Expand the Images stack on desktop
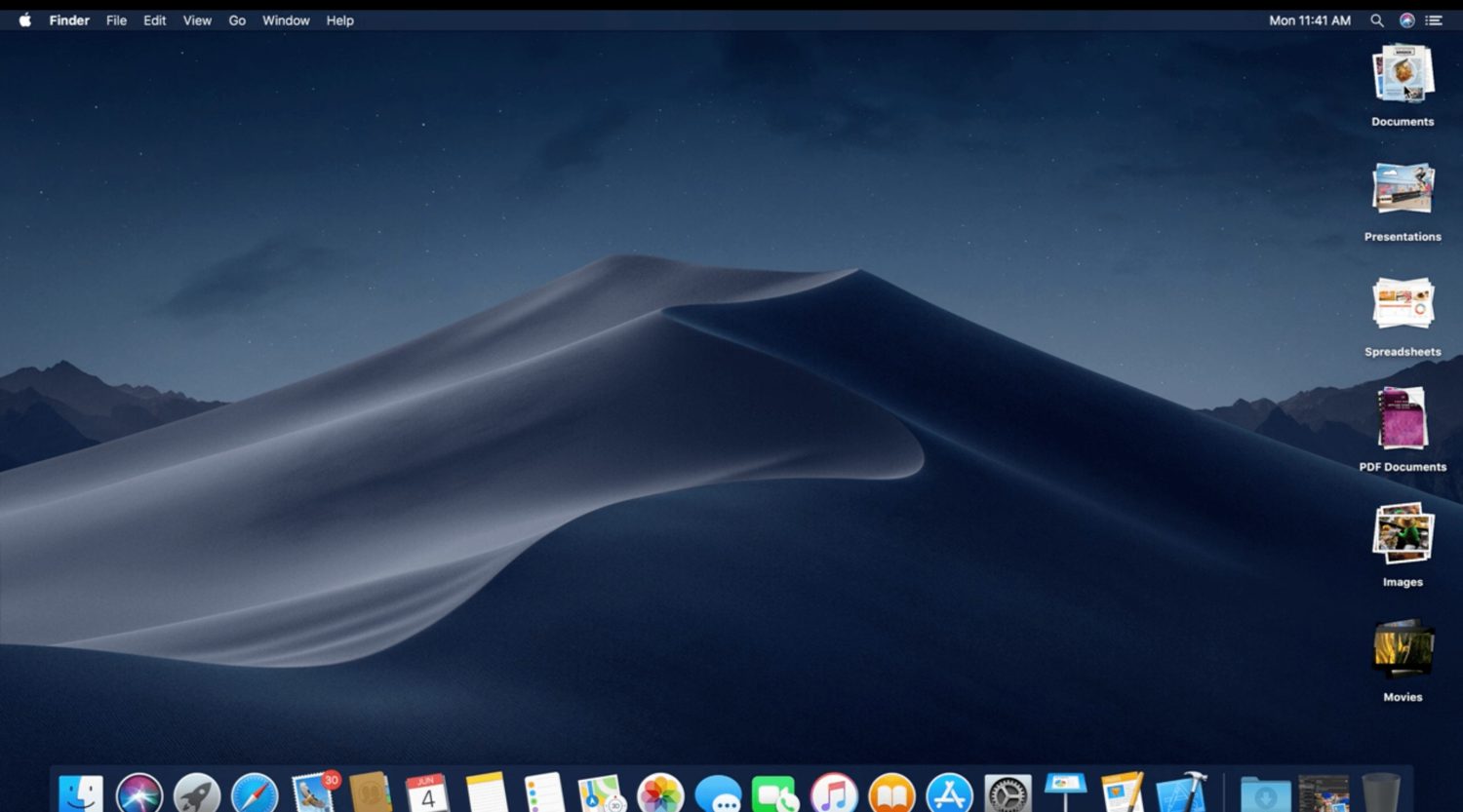 1403,533
